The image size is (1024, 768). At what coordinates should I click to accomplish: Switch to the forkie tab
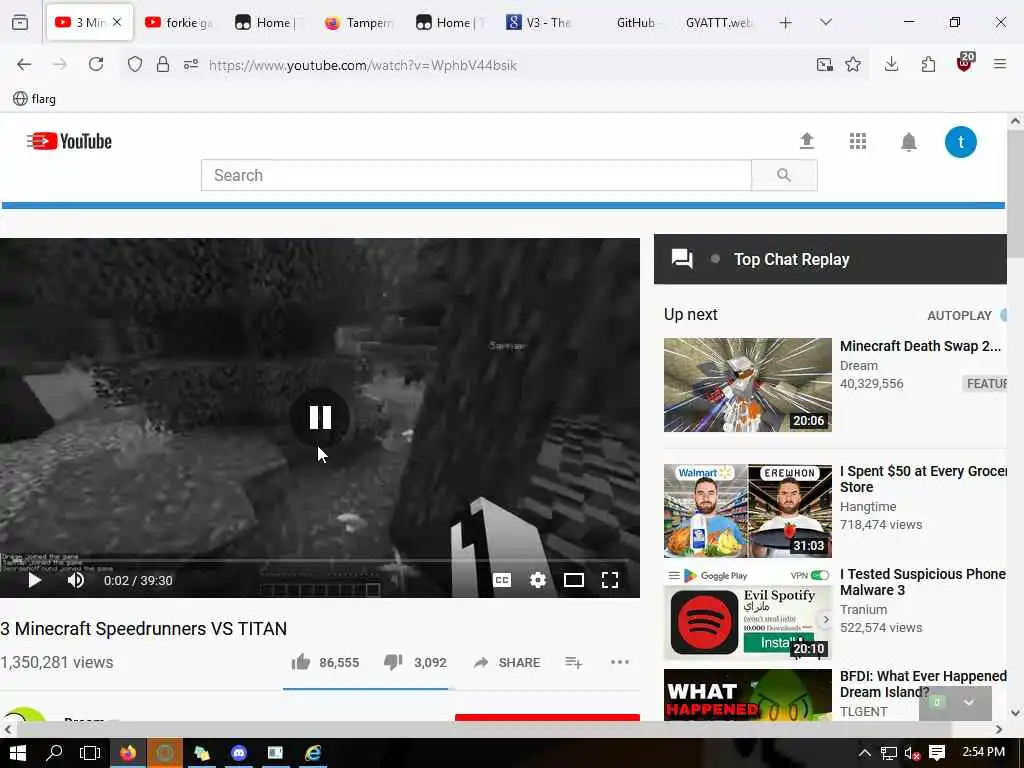(x=178, y=23)
